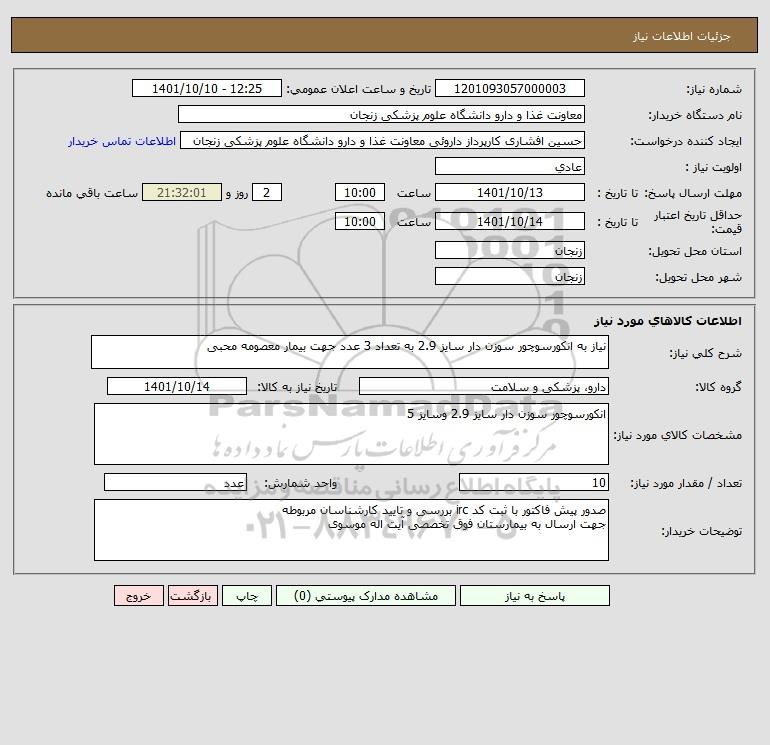Click the واحد شمارش field showing عدد
The image size is (770, 745).
click(175, 482)
